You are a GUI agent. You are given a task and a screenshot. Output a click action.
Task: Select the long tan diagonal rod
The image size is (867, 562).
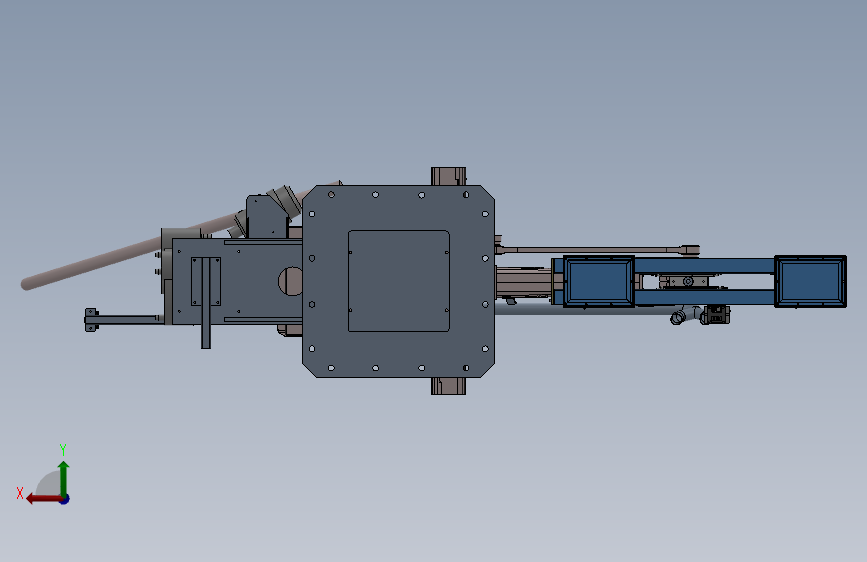pyautogui.click(x=133, y=249)
